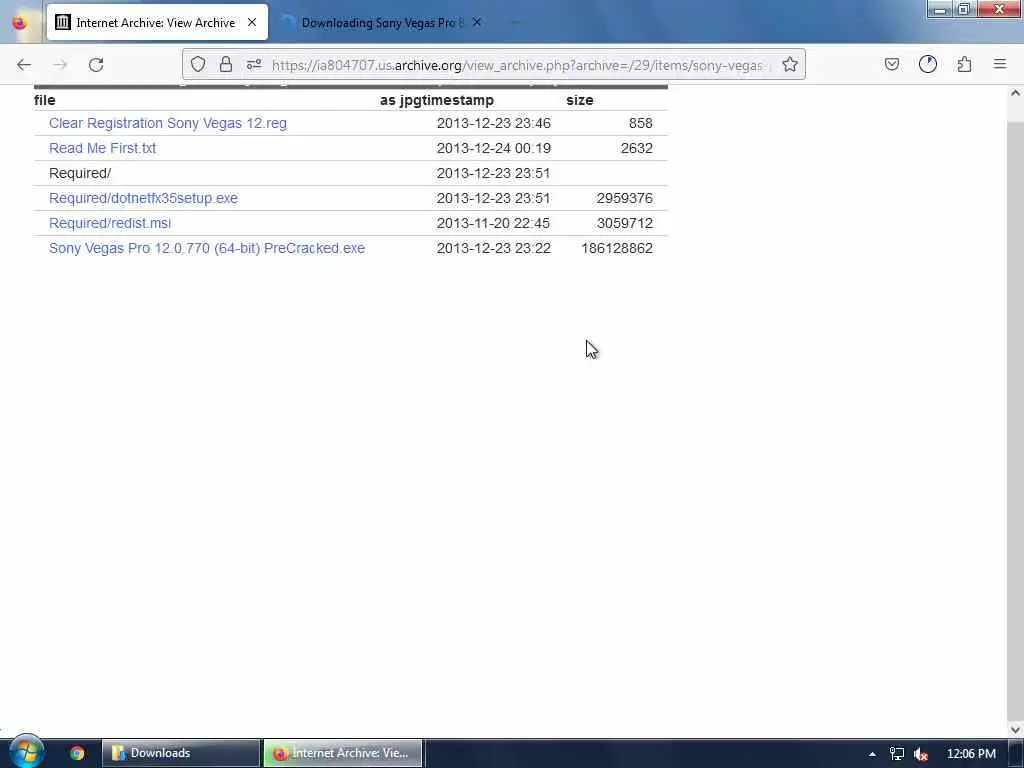The width and height of the screenshot is (1024, 768).
Task: Click the 'size' column header
Action: [580, 100]
